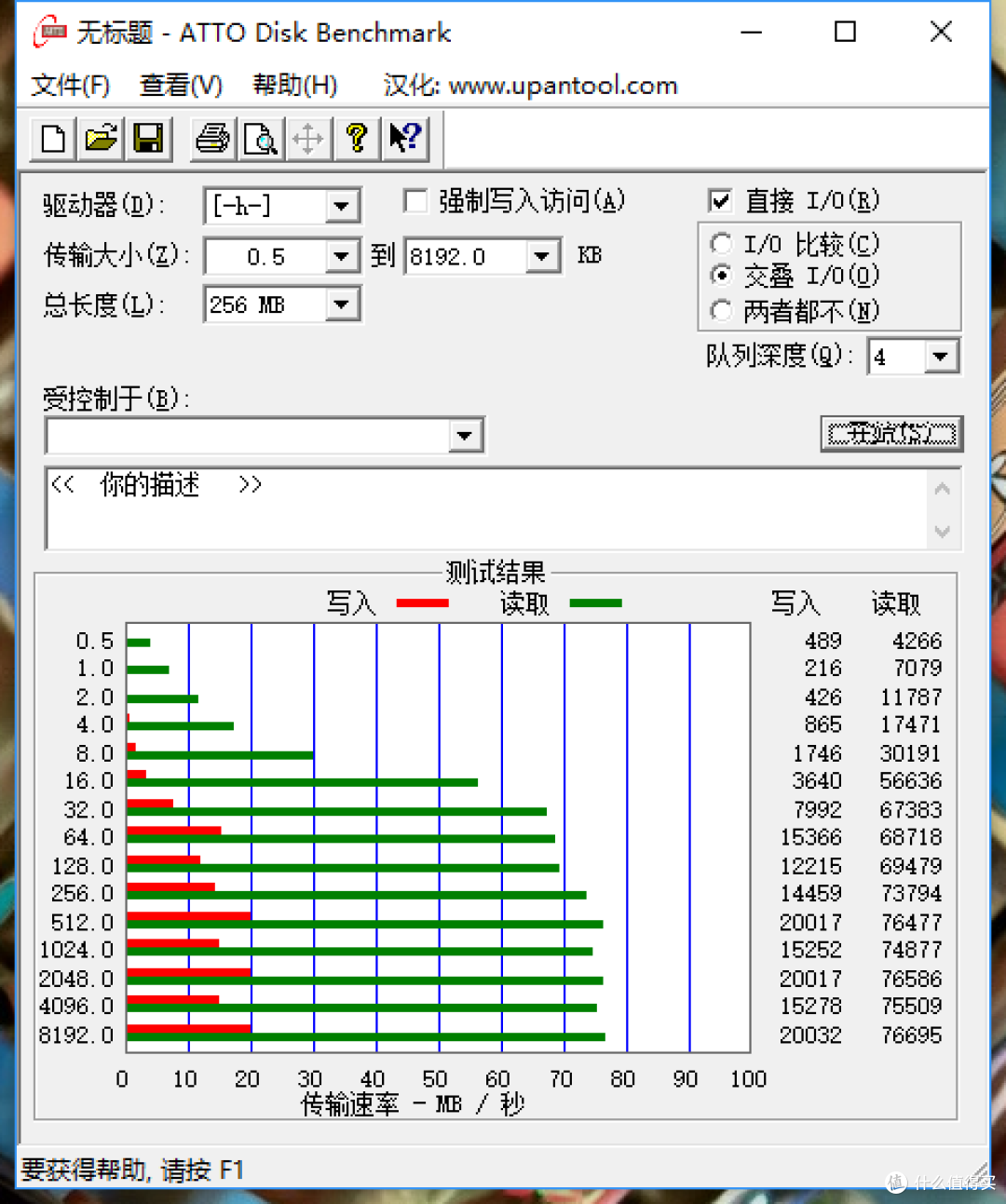Uncheck the 直接 I/O(R) checkbox
The image size is (1006, 1204).
(719, 201)
